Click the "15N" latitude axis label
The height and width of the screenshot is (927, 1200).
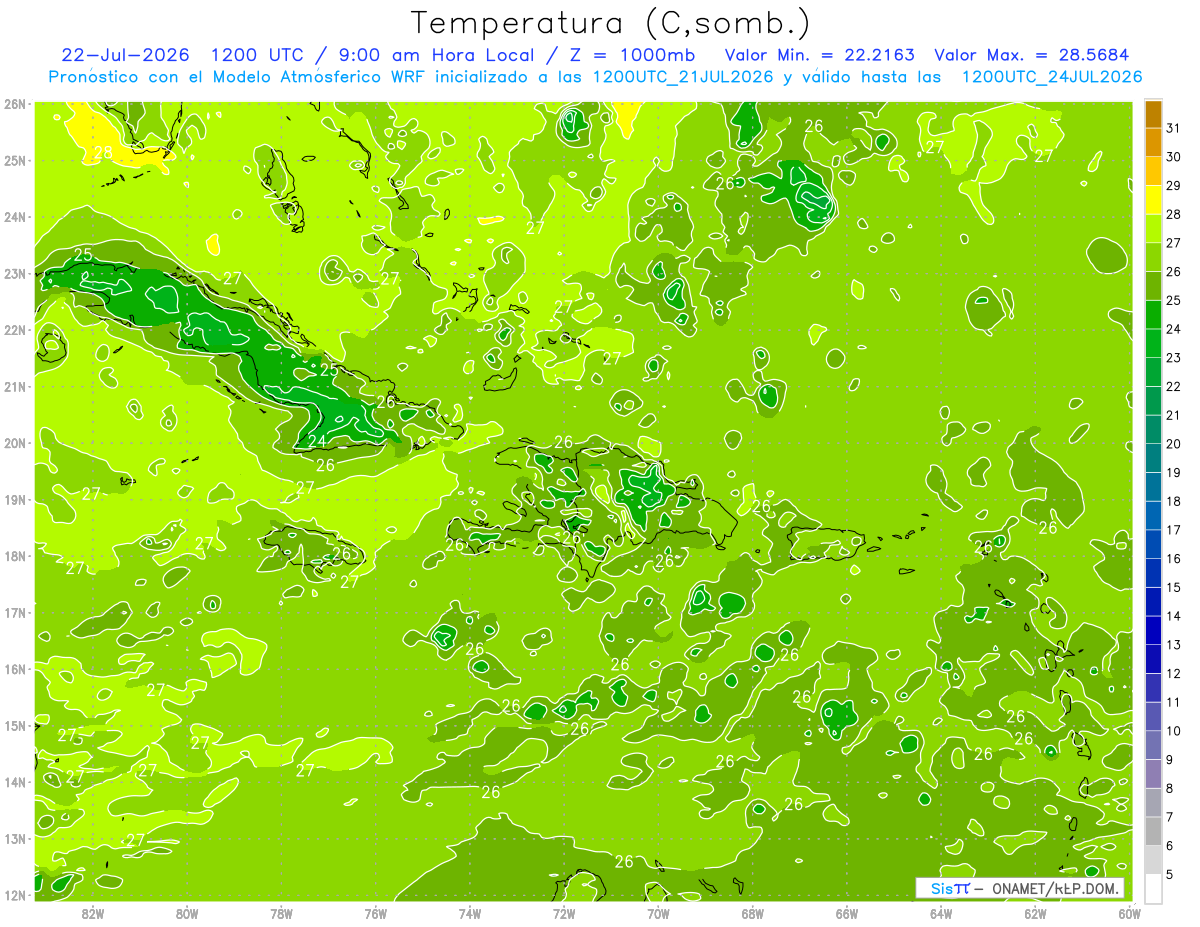(14, 725)
